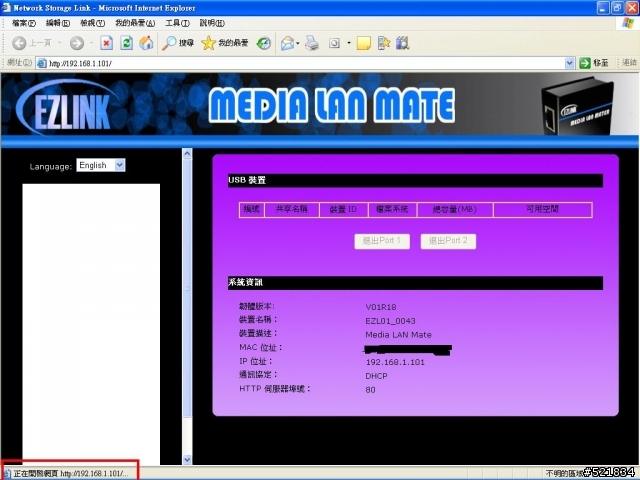Viewport: 640px width, 480px height.
Task: Click the Edit page toolbar icon
Action: pyautogui.click(x=334, y=43)
